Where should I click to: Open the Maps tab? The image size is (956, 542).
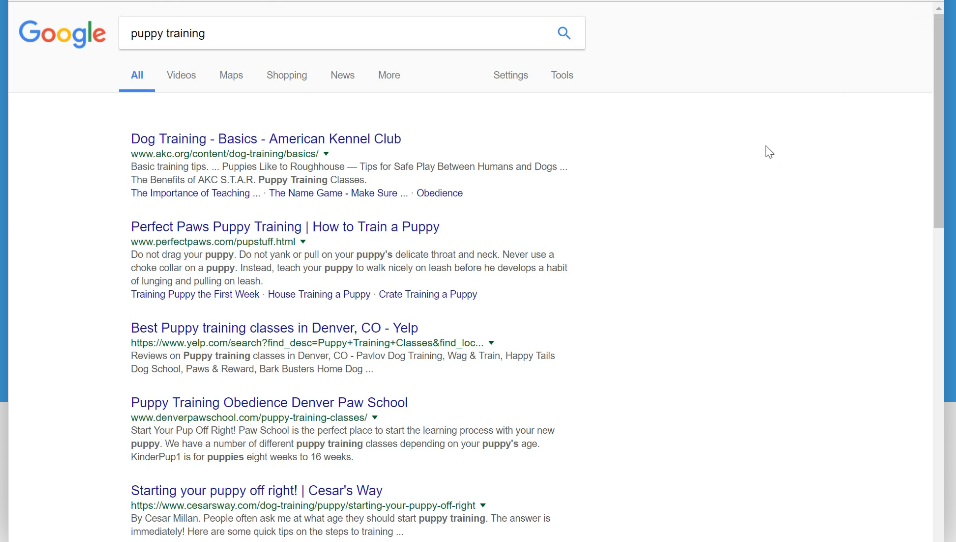pyautogui.click(x=231, y=75)
